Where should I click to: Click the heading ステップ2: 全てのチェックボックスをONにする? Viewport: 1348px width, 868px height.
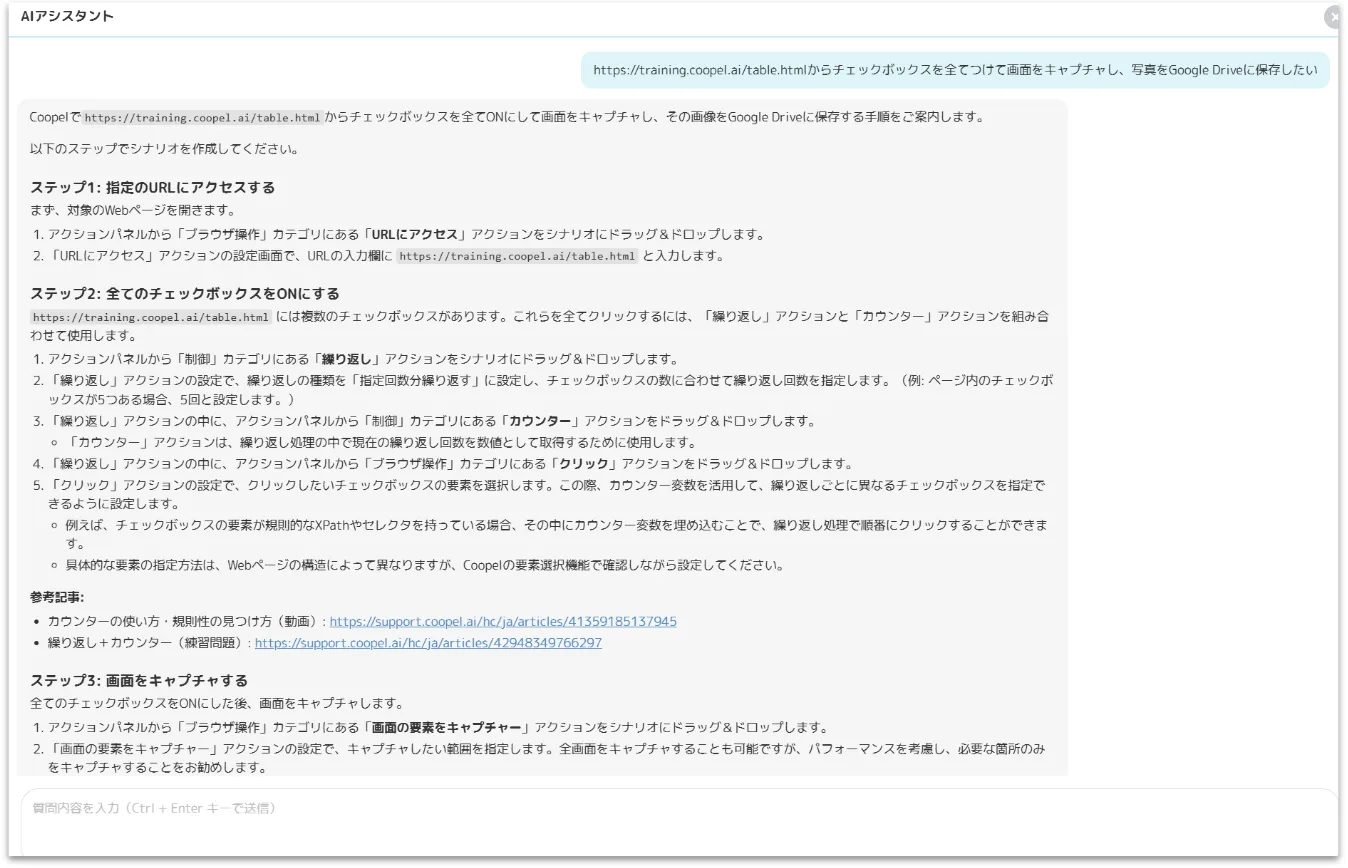click(x=184, y=294)
